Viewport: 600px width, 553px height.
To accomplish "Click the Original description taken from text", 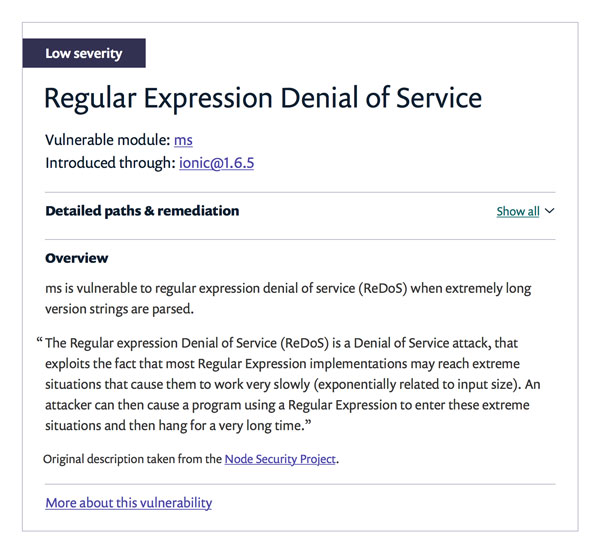I will click(x=132, y=459).
